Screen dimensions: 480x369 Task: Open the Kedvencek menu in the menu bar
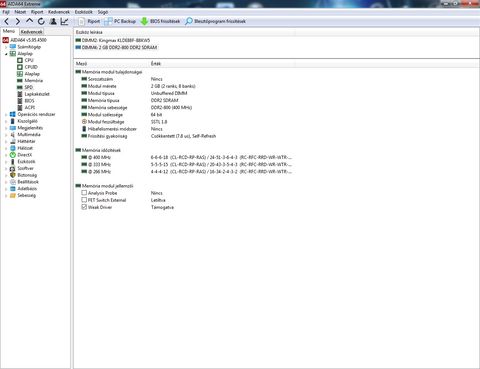59,12
